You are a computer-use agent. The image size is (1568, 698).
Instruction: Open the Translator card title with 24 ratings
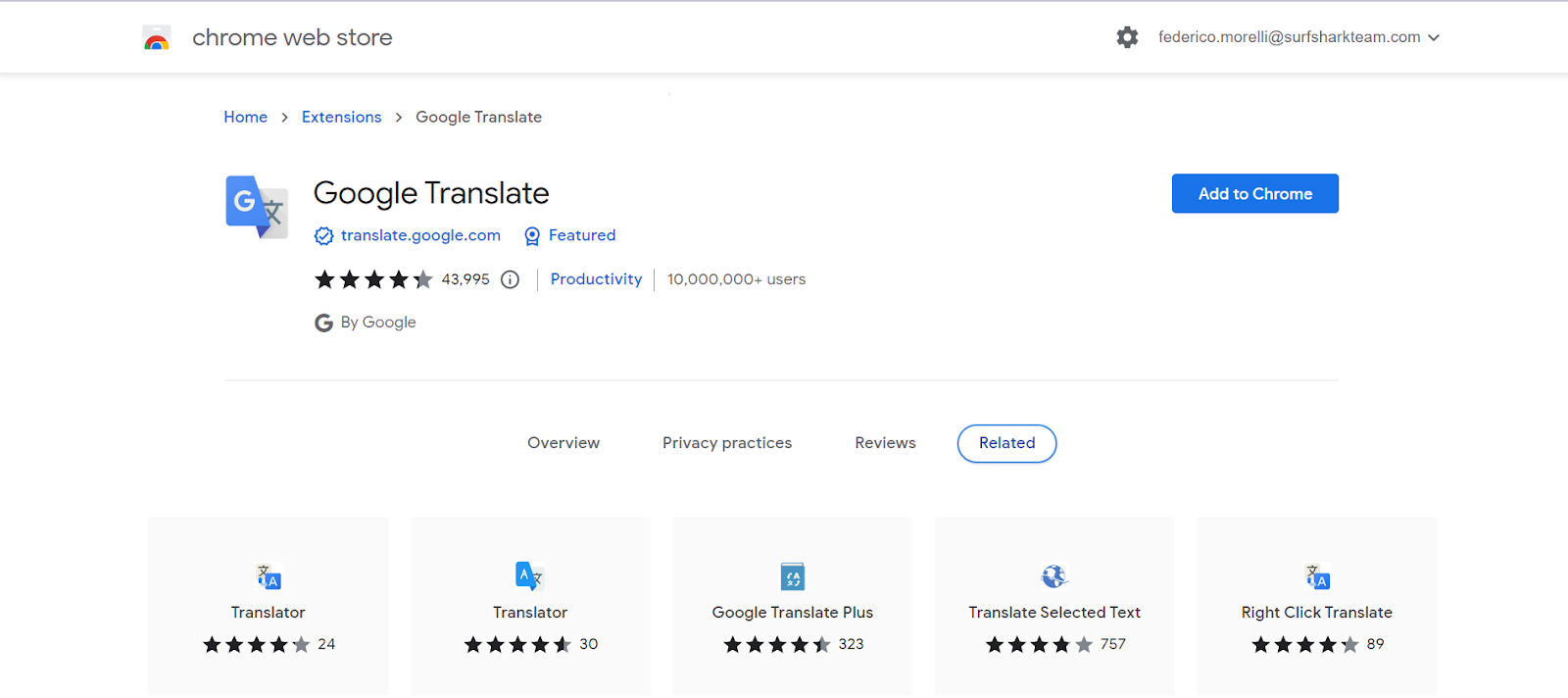point(269,612)
